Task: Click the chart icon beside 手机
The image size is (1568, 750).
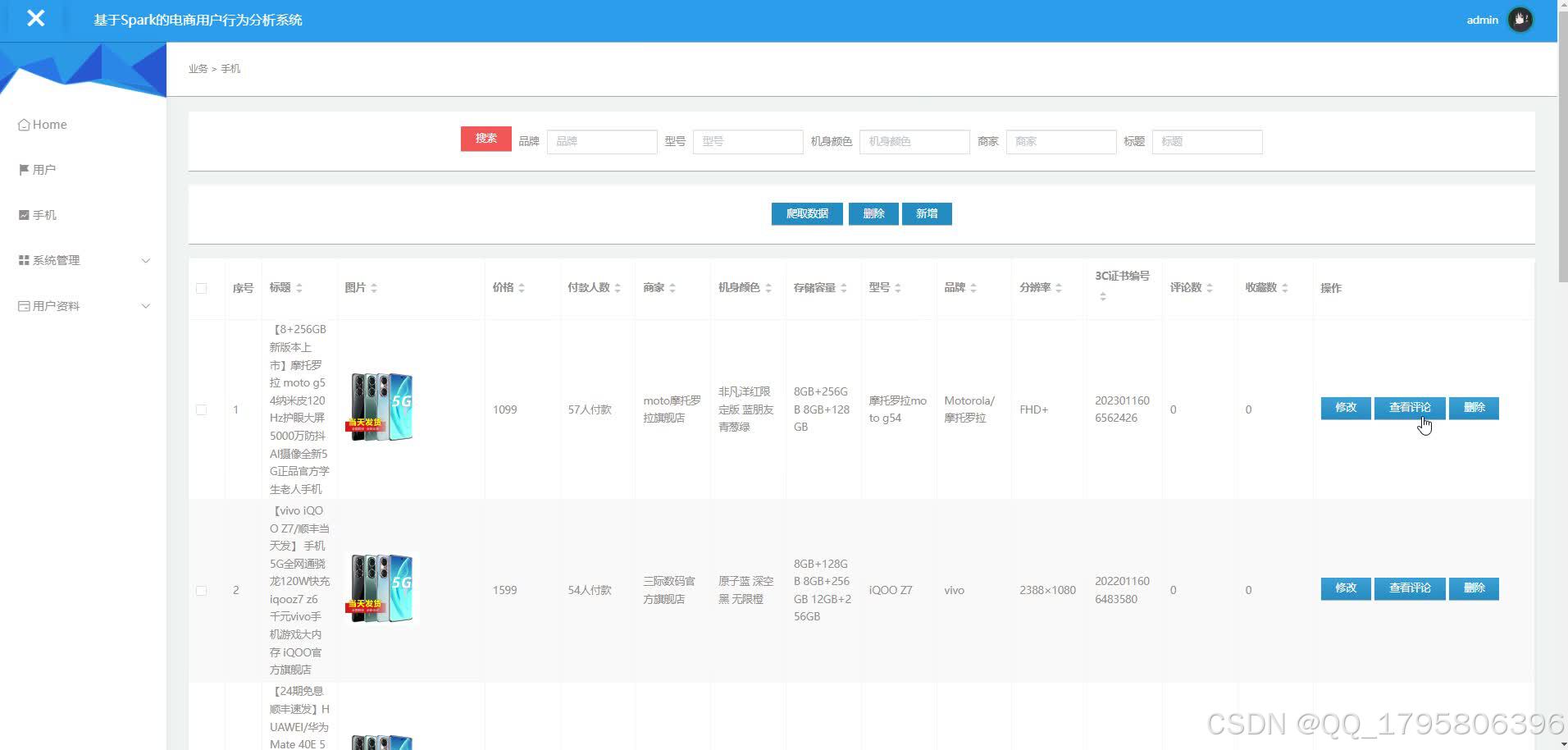Action: (x=24, y=215)
